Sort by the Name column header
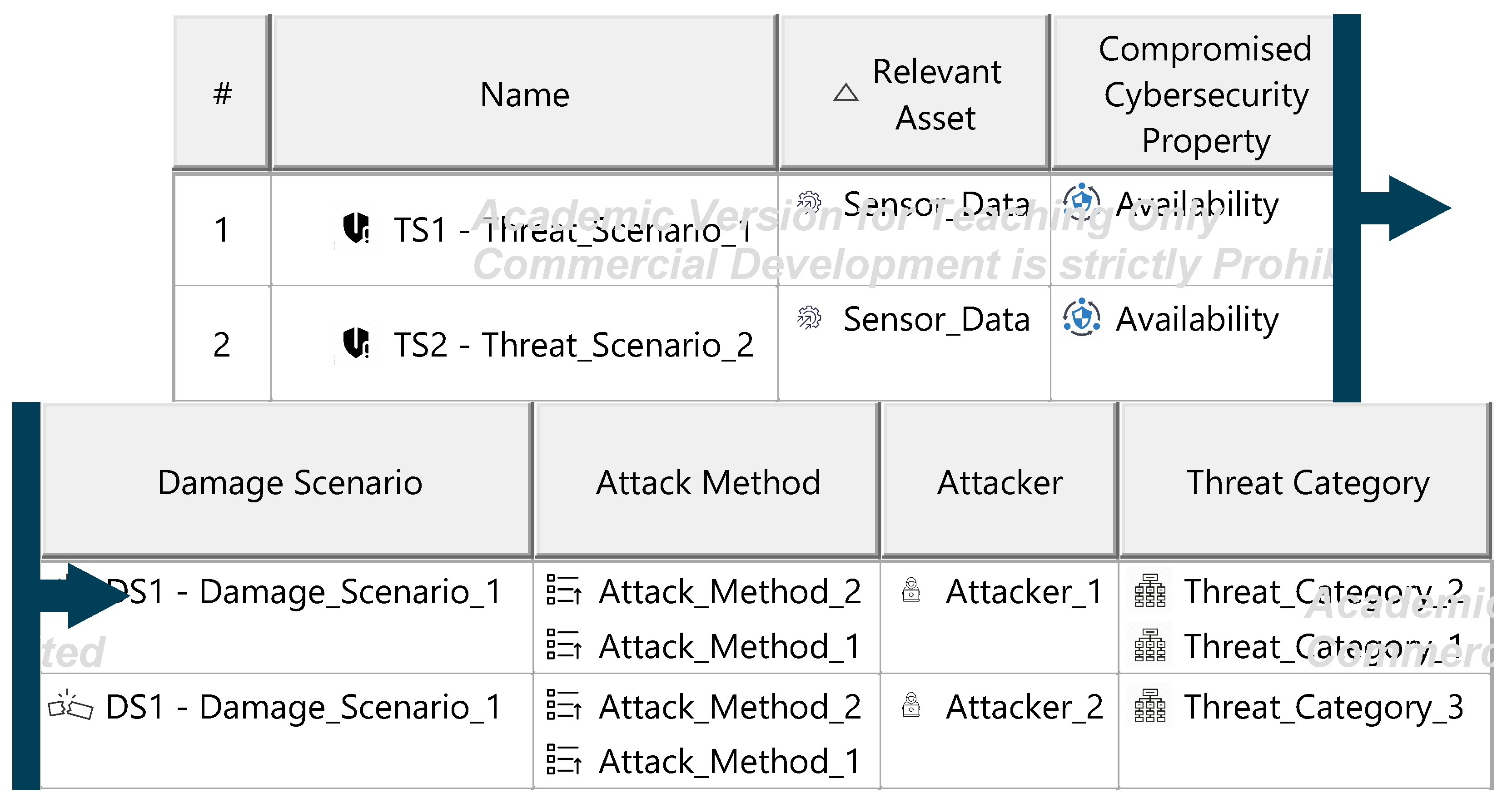Viewport: 1512px width, 803px height. coord(524,94)
